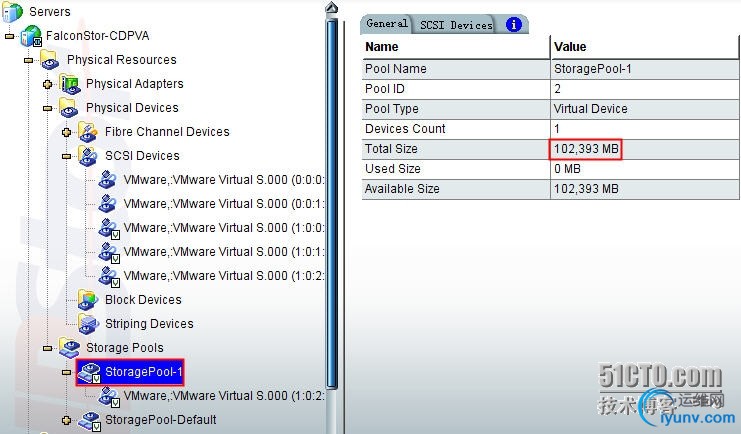Select VMware Virtual S.000 (0:0:1 row
Image resolution: width=741 pixels, height=434 pixels.
pos(224,204)
